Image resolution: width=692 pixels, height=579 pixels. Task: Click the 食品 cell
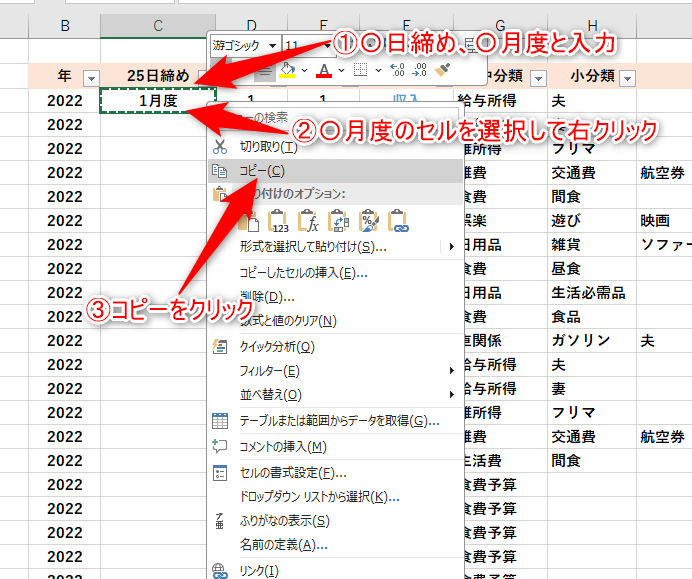tap(592, 316)
